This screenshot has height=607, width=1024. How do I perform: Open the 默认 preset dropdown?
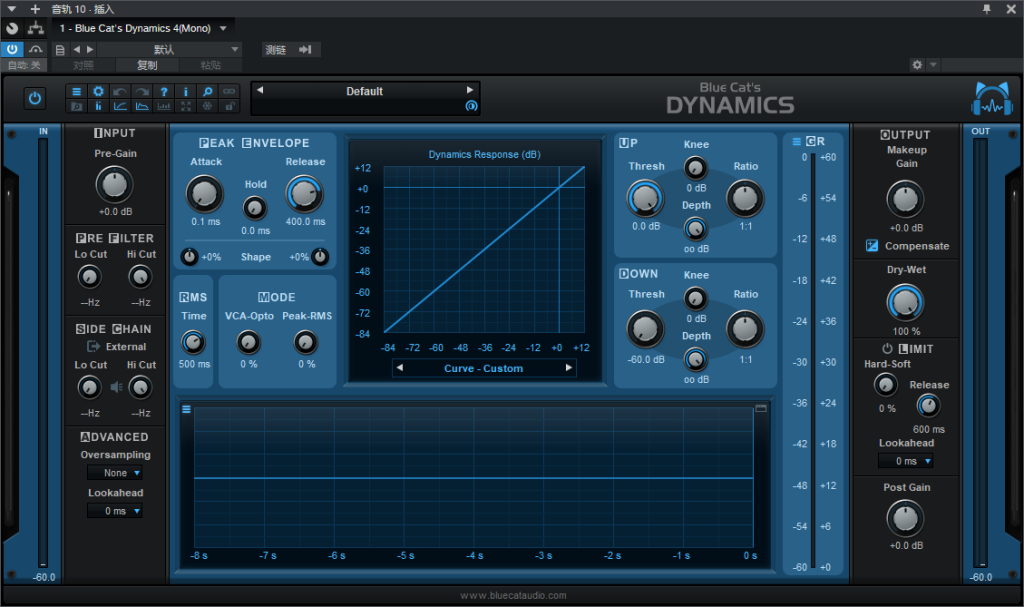click(x=170, y=50)
